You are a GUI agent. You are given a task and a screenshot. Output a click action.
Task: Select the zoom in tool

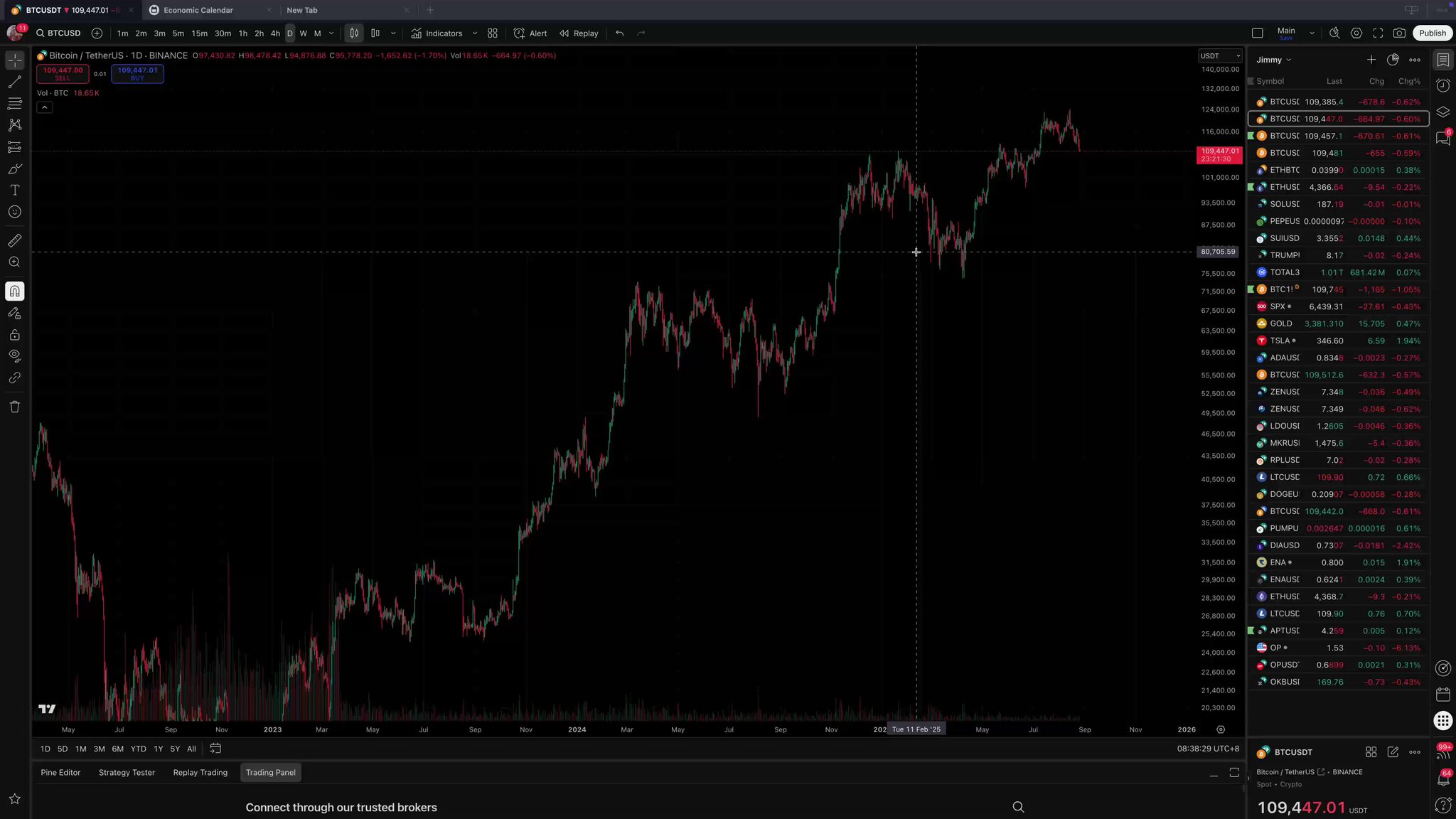(x=15, y=262)
